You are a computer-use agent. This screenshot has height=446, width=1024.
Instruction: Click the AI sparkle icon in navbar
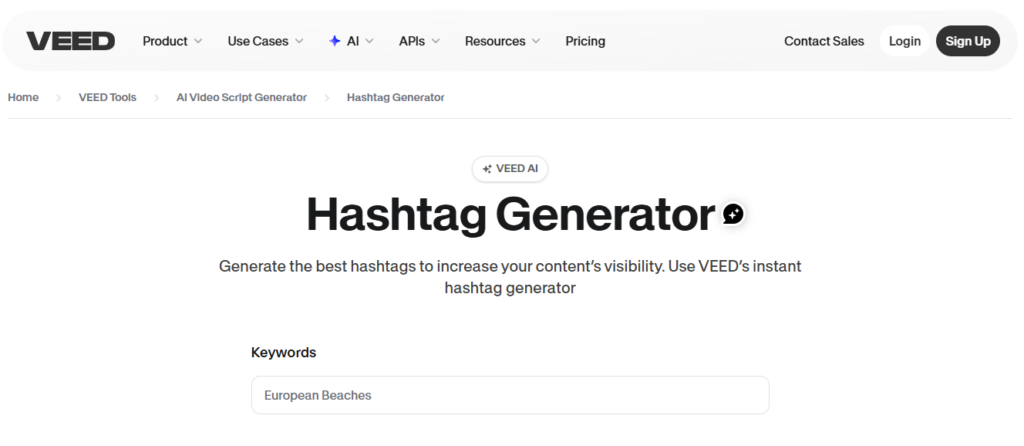click(334, 41)
